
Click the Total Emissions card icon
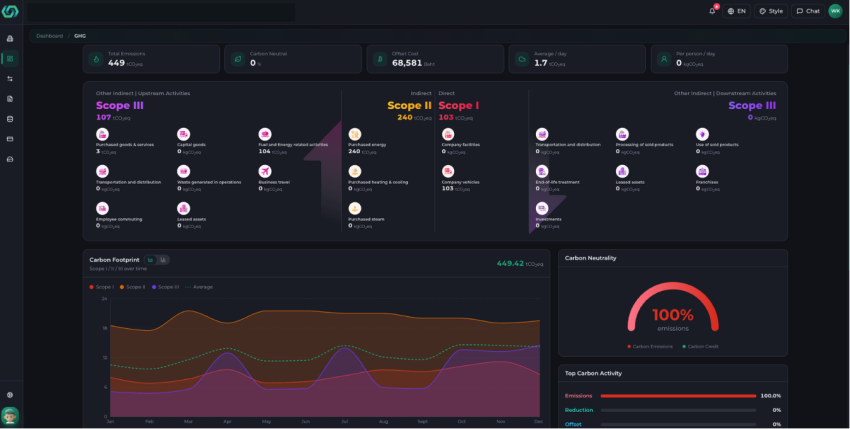point(96,59)
